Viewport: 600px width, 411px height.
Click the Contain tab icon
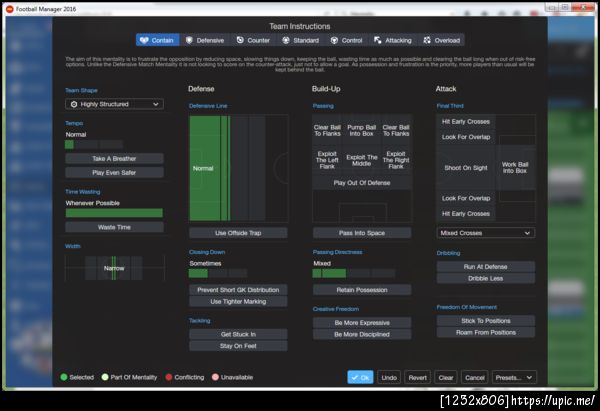coord(144,40)
